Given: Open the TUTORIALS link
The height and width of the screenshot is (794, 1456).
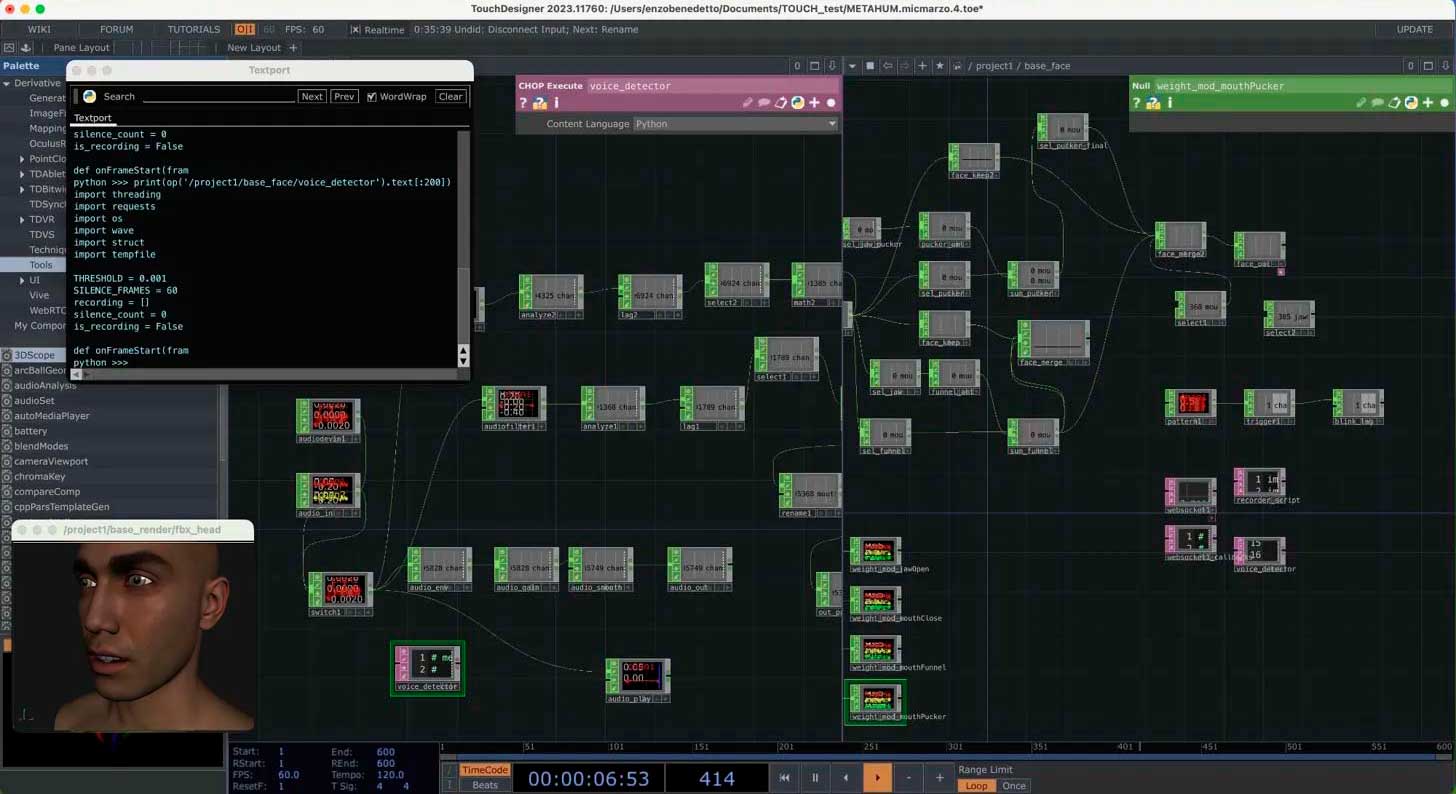Looking at the screenshot, I should pos(193,29).
